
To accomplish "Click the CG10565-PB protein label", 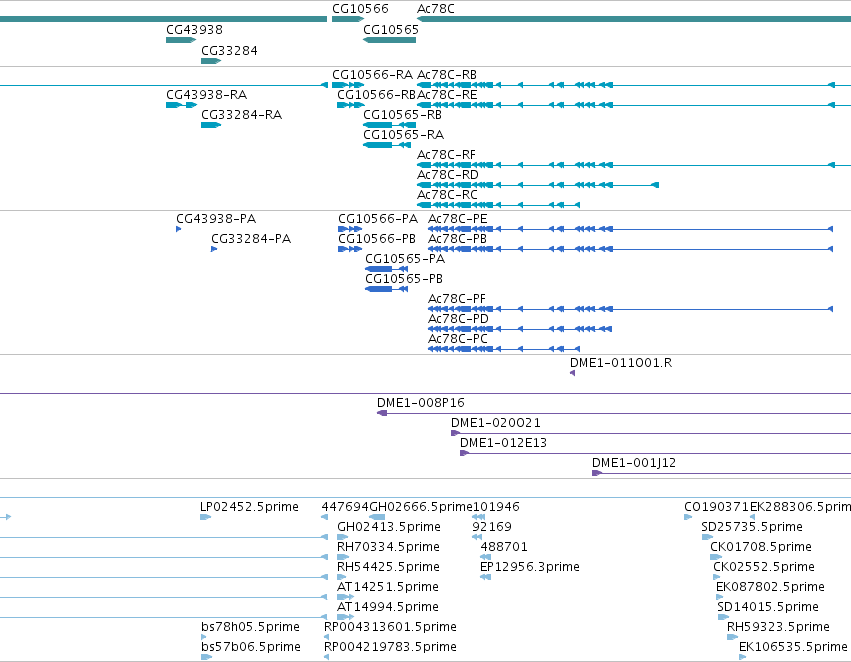I will tap(404, 278).
